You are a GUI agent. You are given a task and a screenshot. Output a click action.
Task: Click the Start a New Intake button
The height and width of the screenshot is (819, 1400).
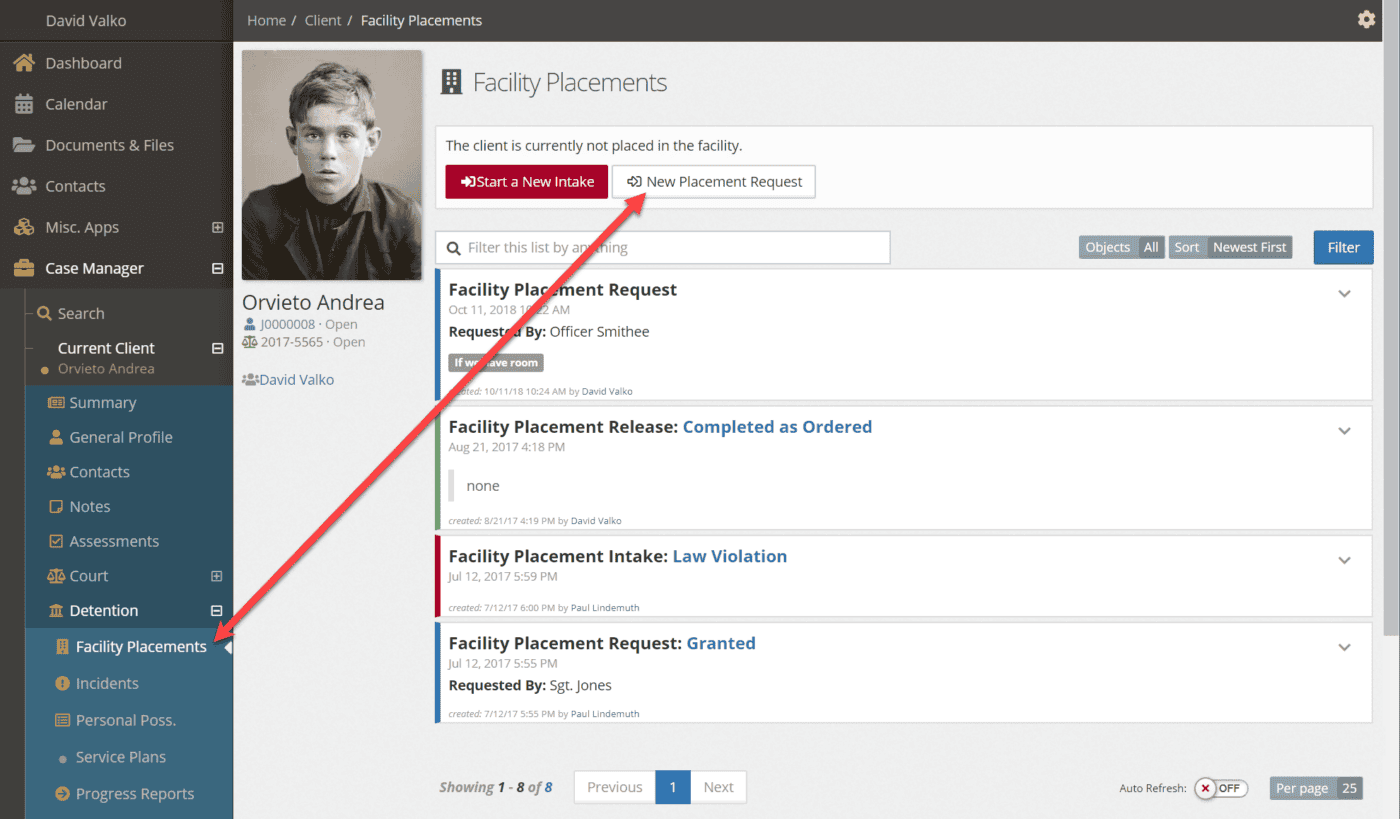click(526, 182)
